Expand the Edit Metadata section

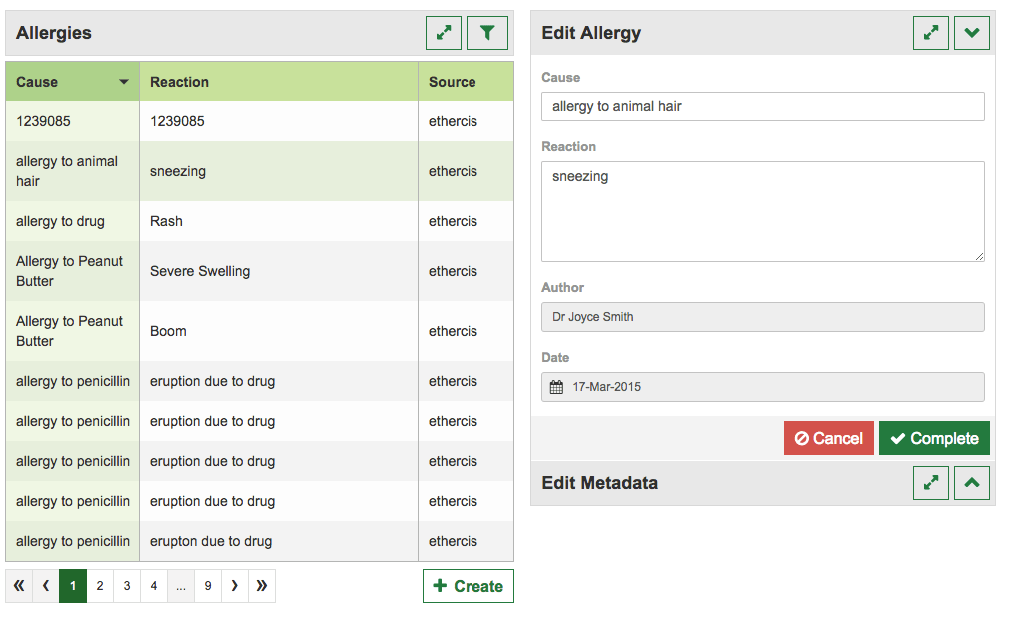pos(972,483)
